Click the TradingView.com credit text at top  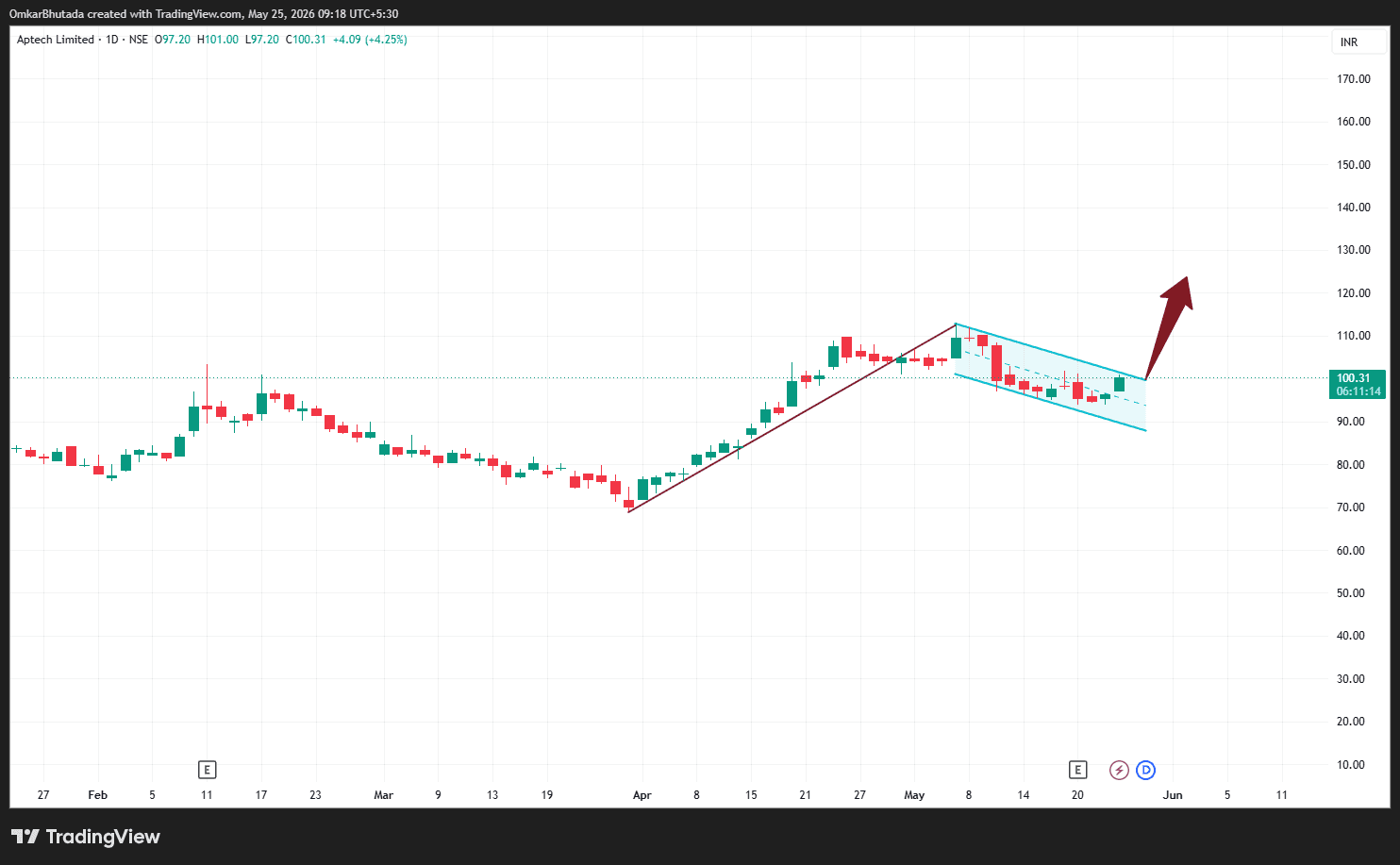[198, 14]
